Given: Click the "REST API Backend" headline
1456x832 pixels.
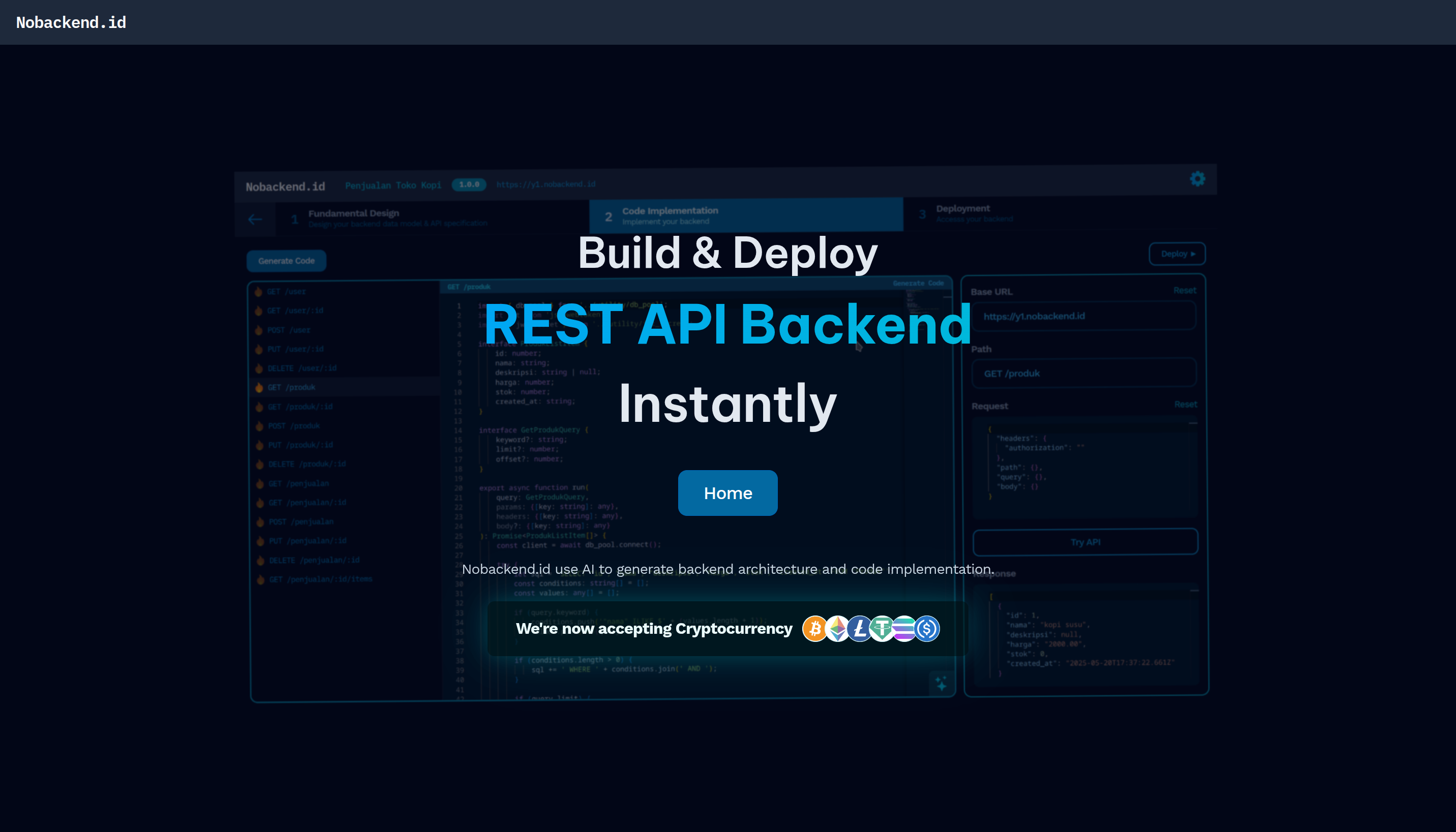Looking at the screenshot, I should coord(727,324).
